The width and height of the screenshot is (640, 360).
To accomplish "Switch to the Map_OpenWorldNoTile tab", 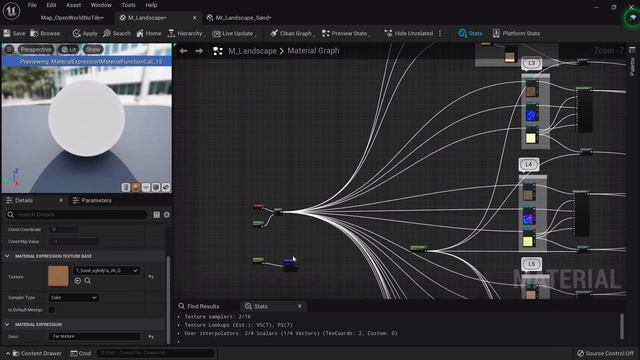I will (72, 18).
